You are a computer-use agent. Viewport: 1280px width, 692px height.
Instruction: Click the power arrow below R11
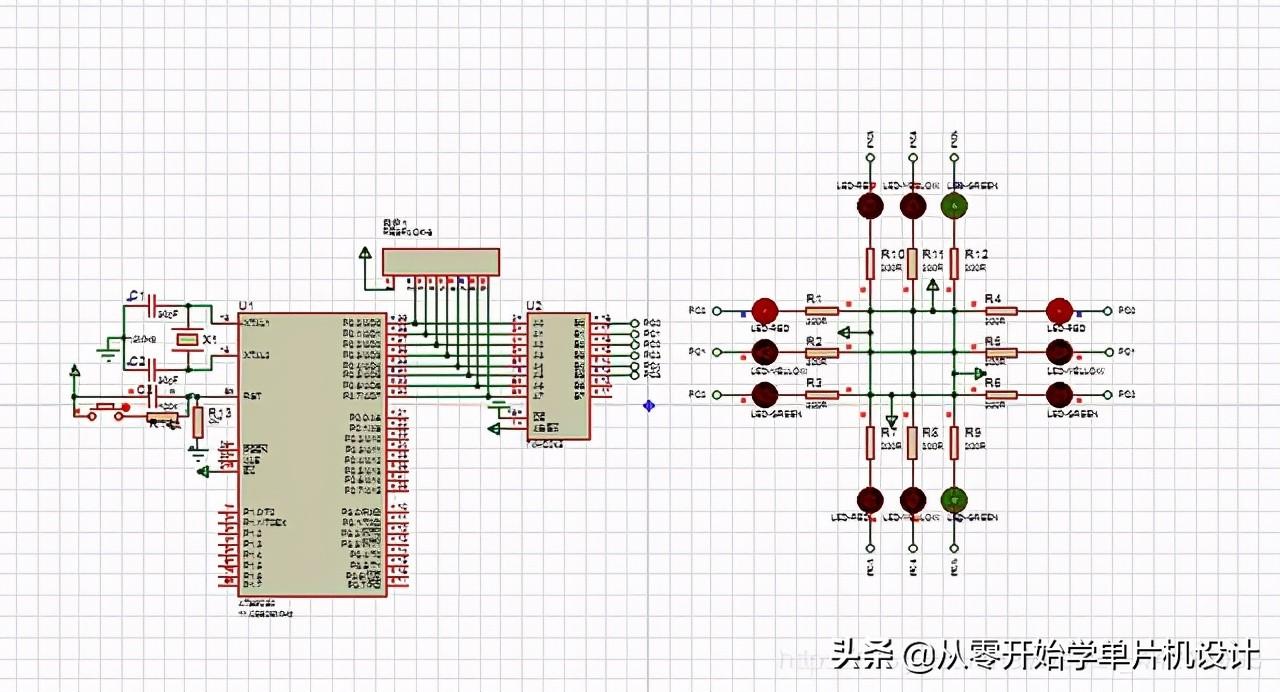(933, 285)
